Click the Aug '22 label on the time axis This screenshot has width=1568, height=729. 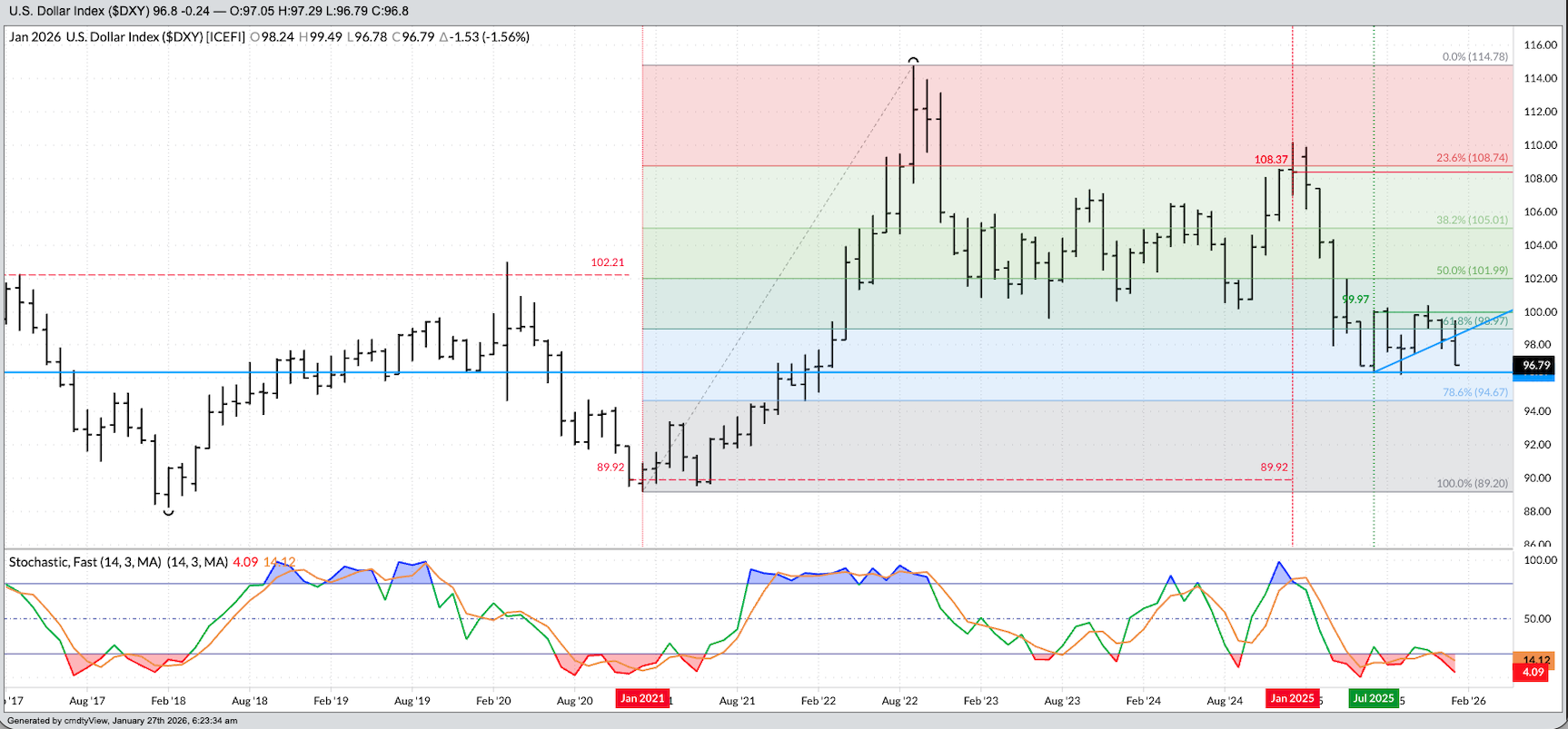click(x=899, y=701)
